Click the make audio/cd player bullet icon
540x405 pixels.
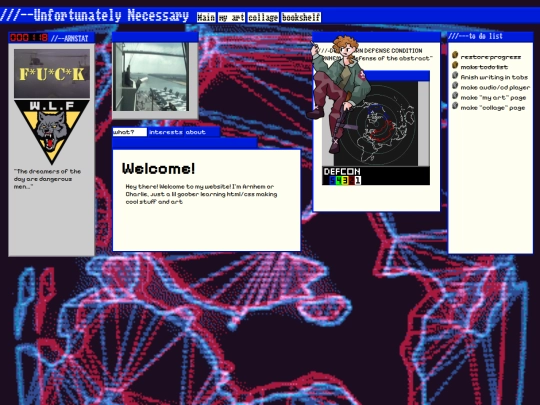point(455,85)
